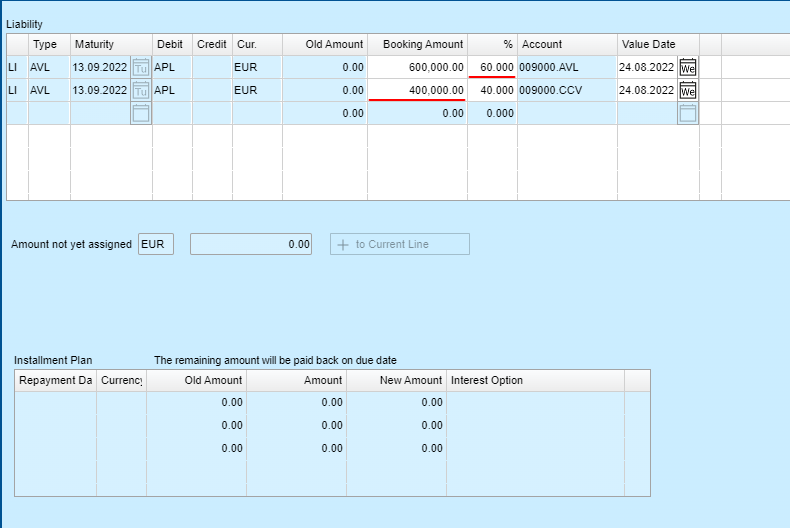Click LI cell in the 009000.AVL row
This screenshot has height=528, width=790.
tap(17, 67)
